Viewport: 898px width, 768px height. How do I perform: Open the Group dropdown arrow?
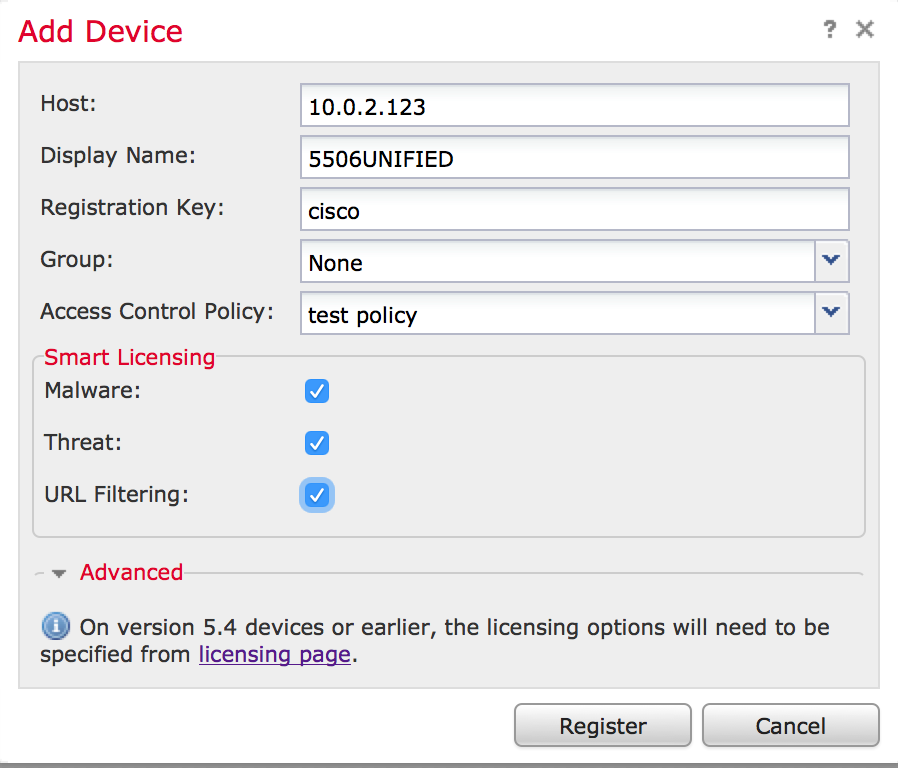(830, 261)
